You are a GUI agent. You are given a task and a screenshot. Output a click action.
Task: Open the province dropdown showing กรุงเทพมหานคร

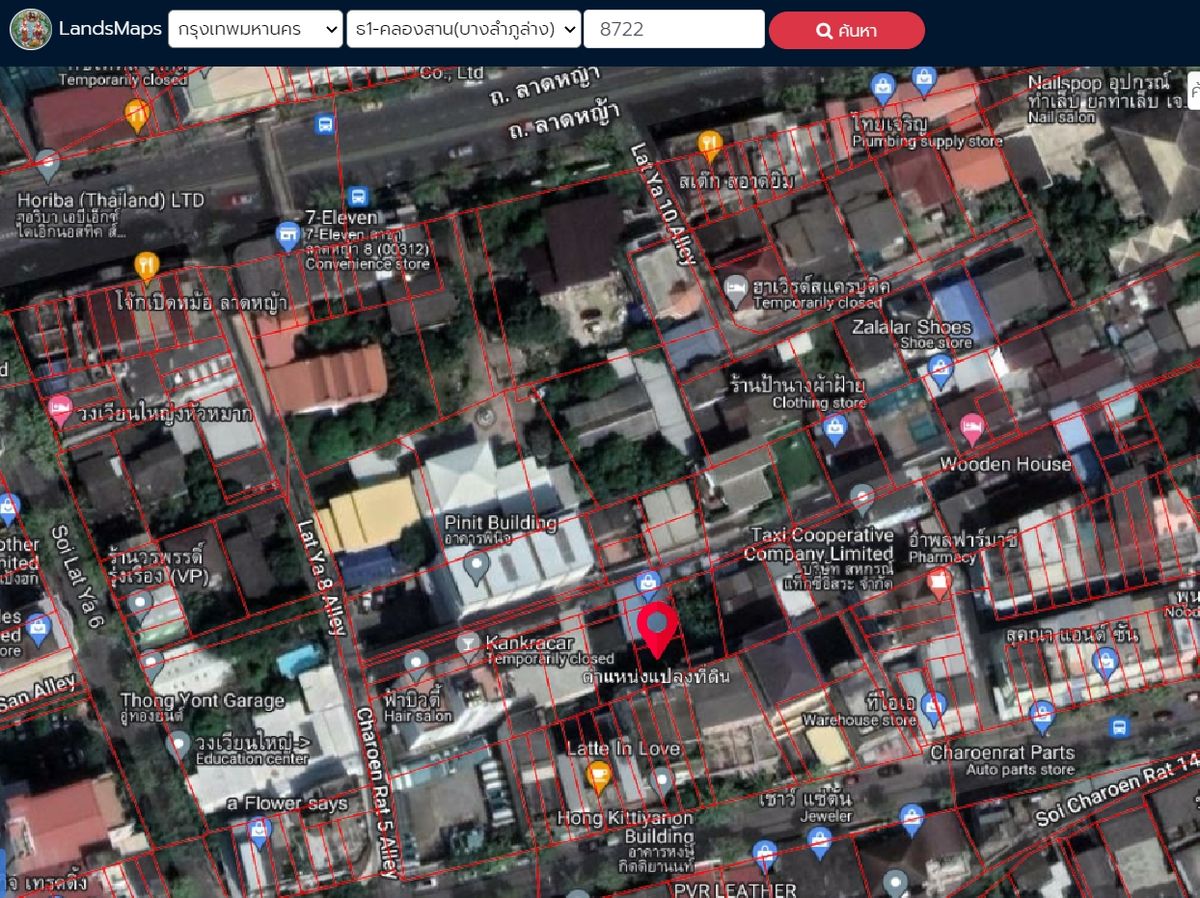(x=256, y=29)
